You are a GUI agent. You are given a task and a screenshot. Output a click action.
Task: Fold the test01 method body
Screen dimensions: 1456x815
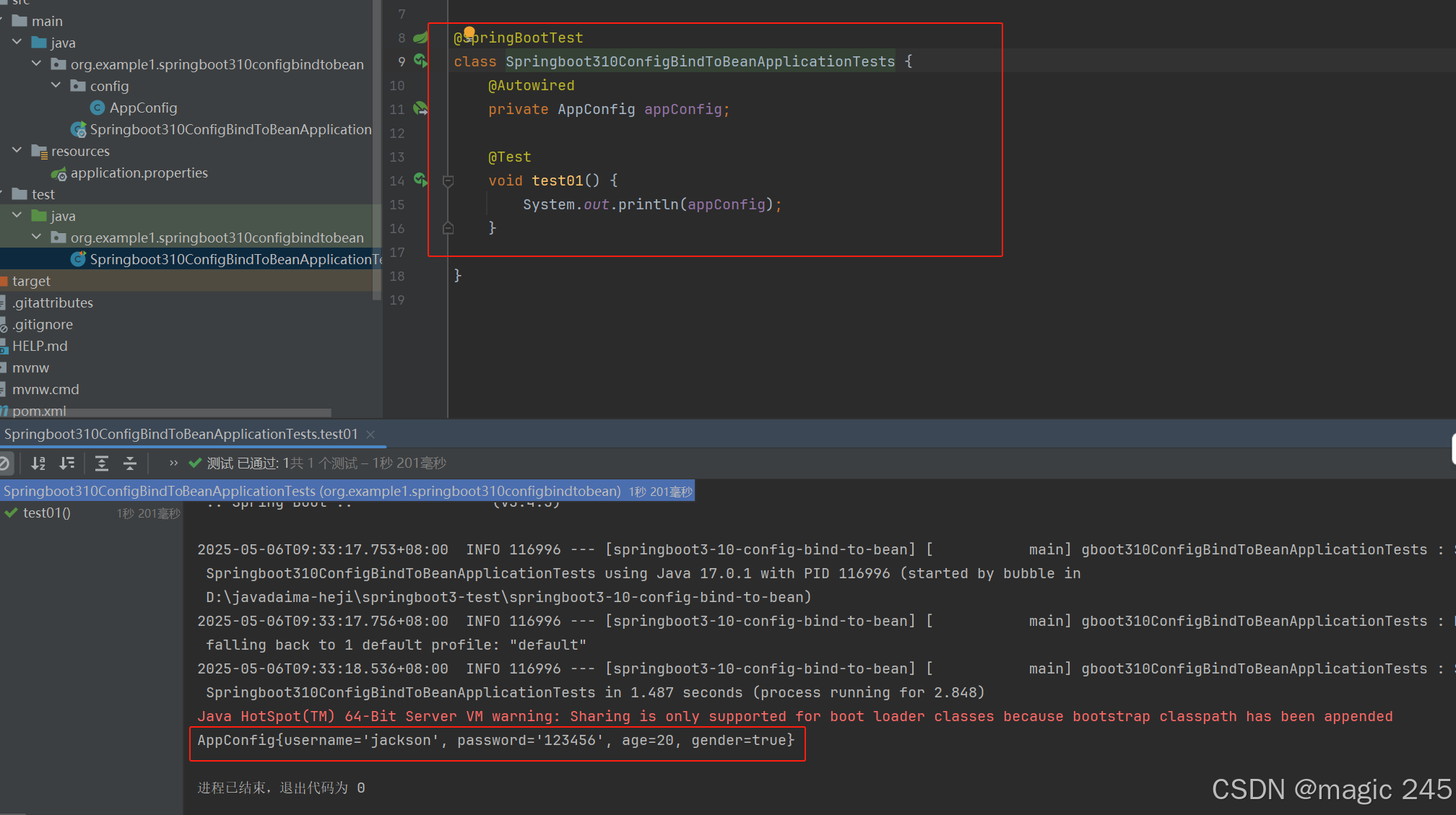(x=448, y=180)
